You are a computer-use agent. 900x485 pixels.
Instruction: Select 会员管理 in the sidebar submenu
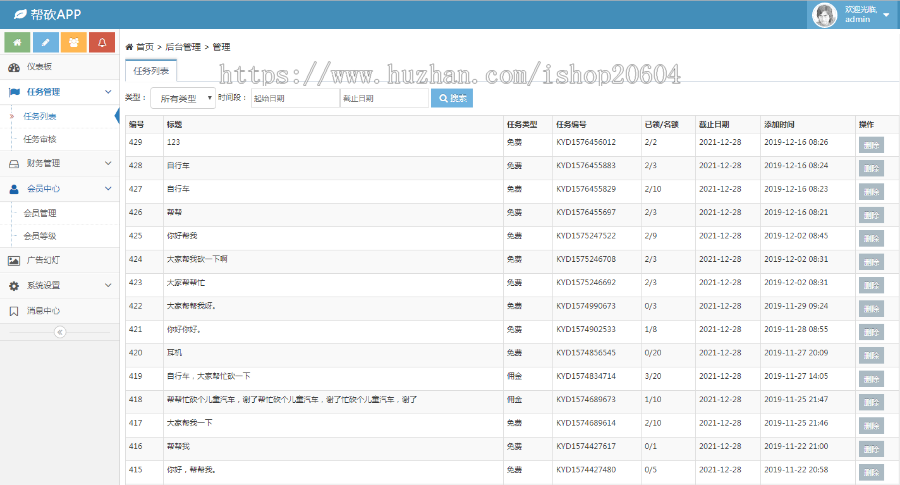tap(40, 212)
